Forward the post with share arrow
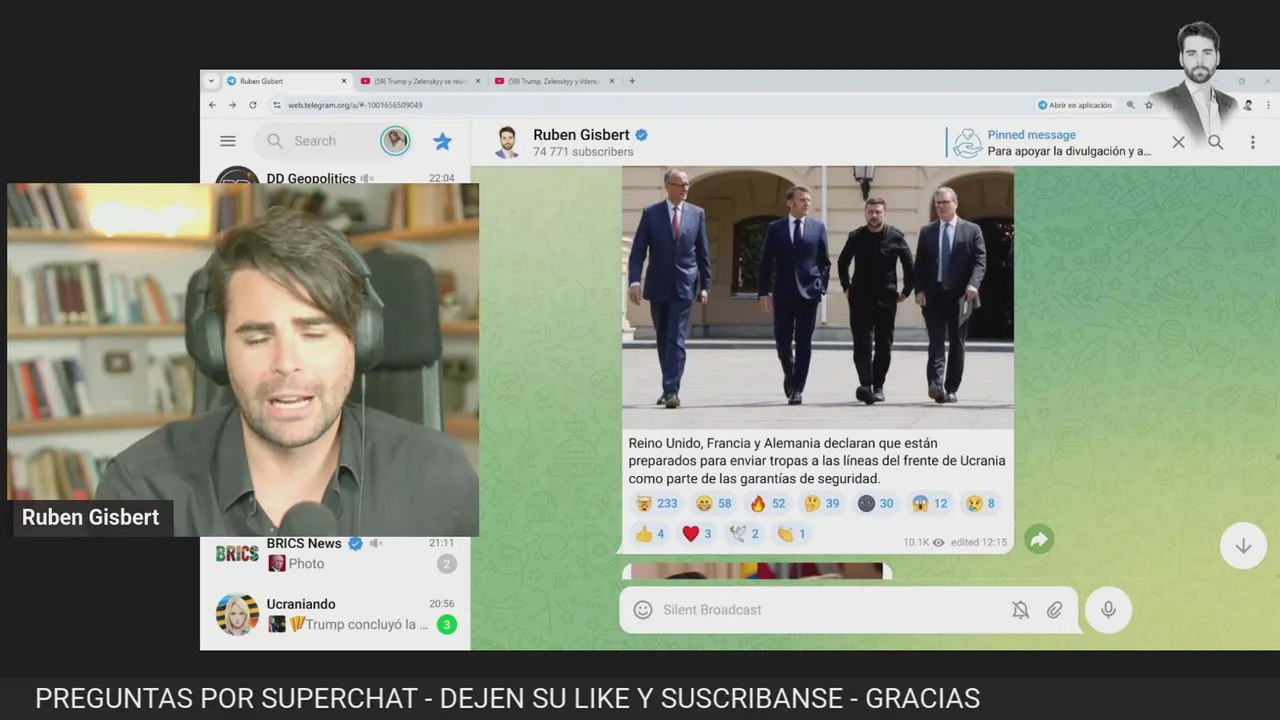This screenshot has height=720, width=1280. [x=1039, y=540]
